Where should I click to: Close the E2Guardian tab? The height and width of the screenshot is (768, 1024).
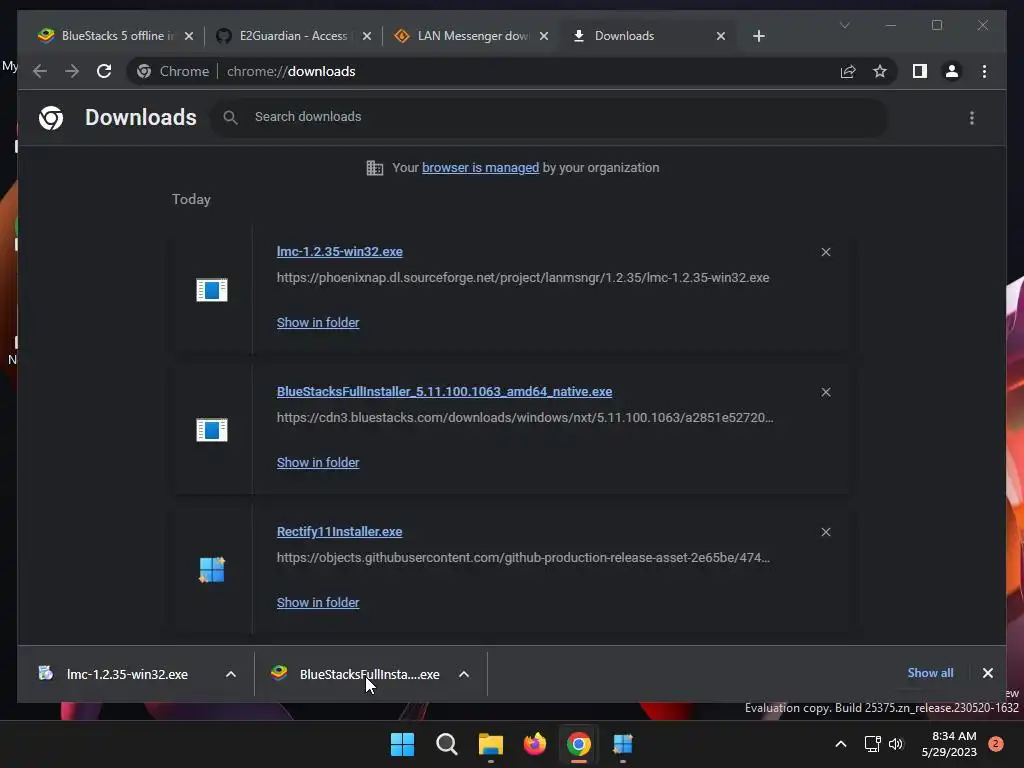coord(367,36)
